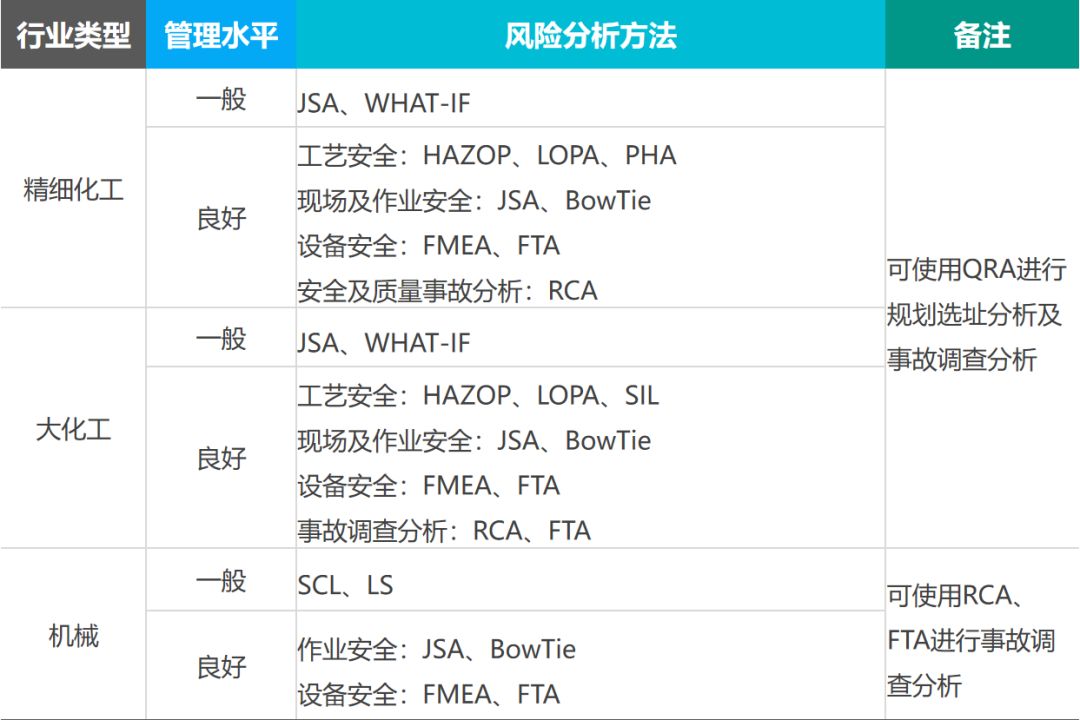Image resolution: width=1080 pixels, height=720 pixels.
Task: Click the 事故调查分析：RCA、FTA line
Action: pos(444,531)
